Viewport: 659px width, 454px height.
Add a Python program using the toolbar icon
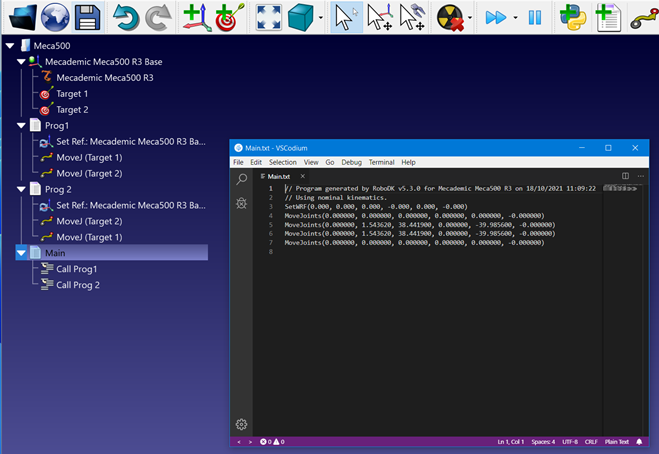(573, 17)
